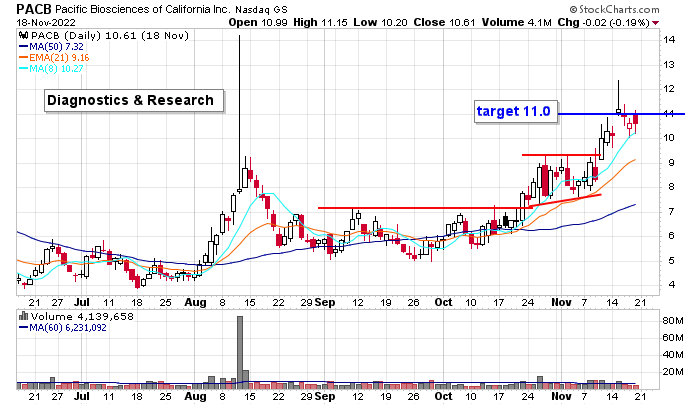Click the EMA(21) 9.16 legend entry
700x405 pixels.
click(x=54, y=58)
